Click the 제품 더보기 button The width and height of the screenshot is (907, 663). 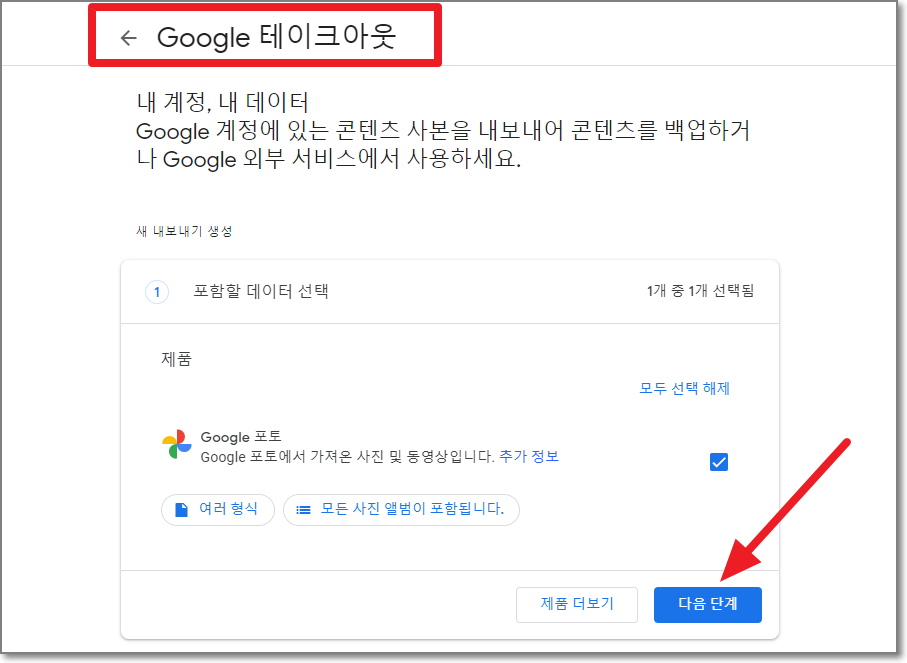pos(577,605)
